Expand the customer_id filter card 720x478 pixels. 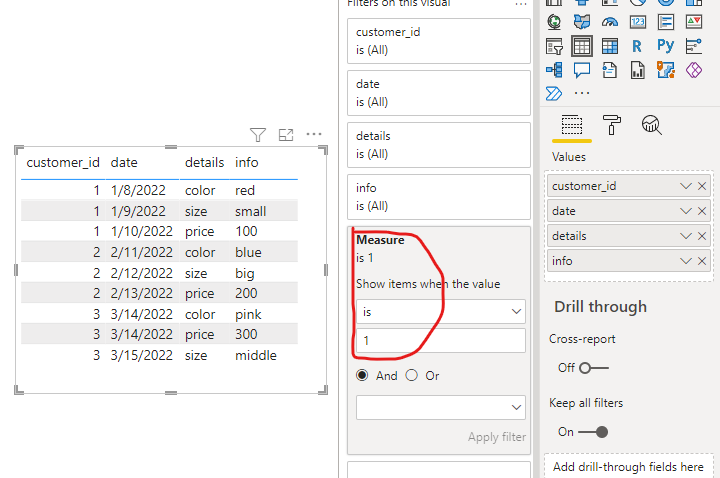[439, 41]
